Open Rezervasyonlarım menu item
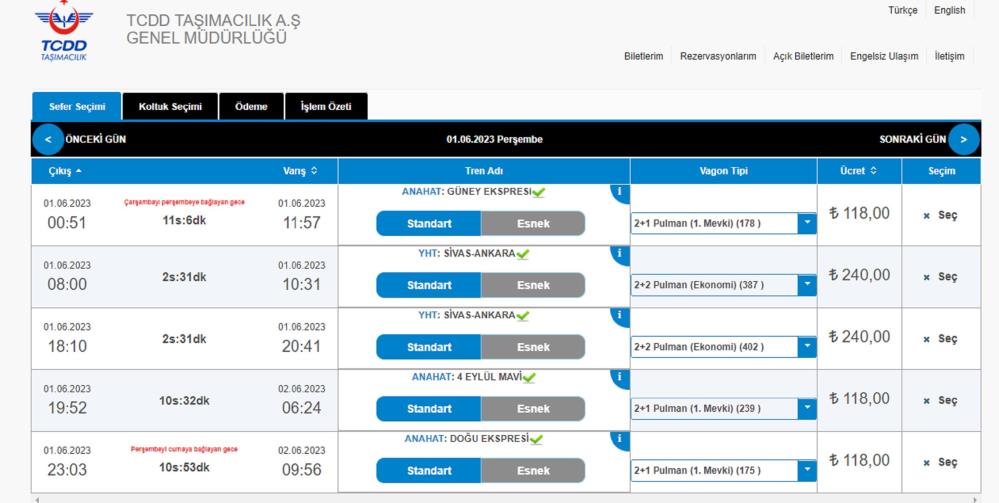The width and height of the screenshot is (999, 503). (x=718, y=56)
